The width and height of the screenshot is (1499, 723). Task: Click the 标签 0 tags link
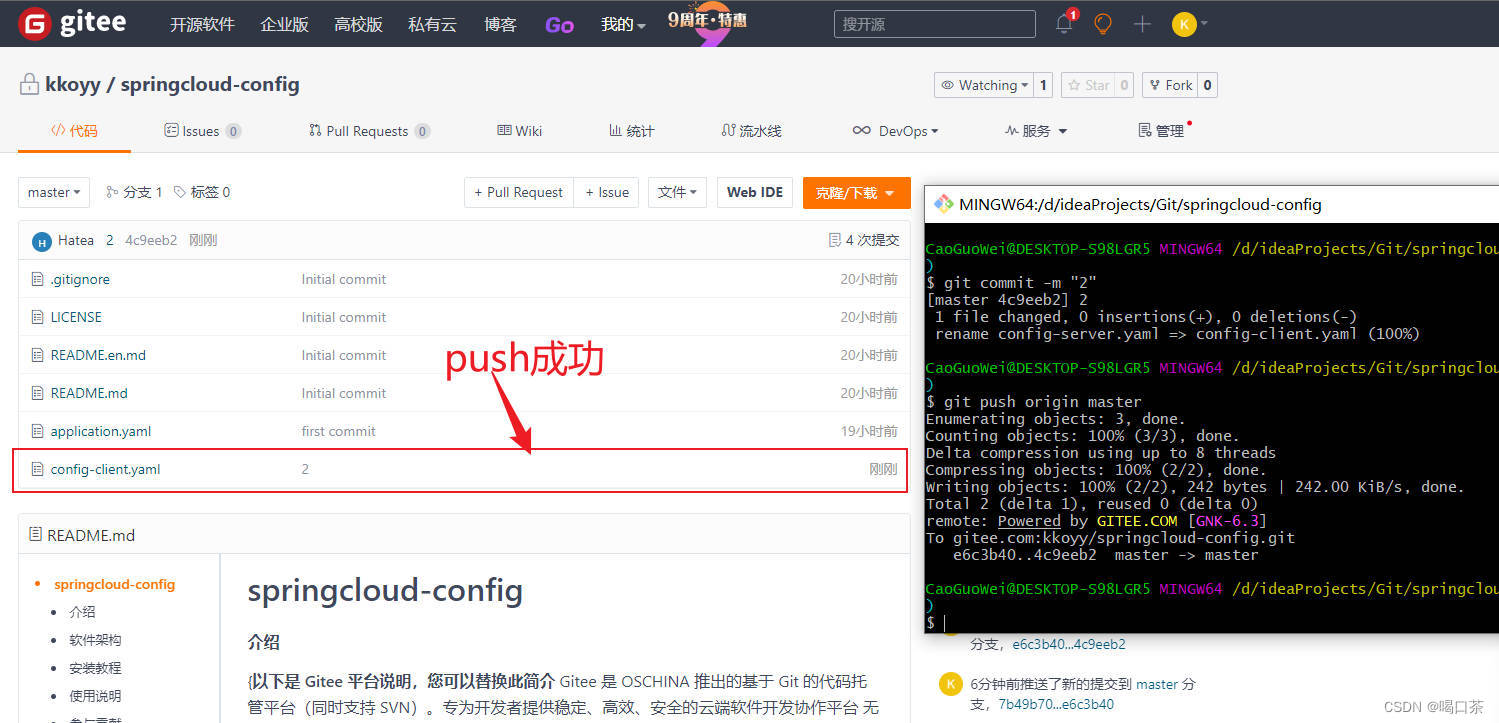[x=202, y=192]
